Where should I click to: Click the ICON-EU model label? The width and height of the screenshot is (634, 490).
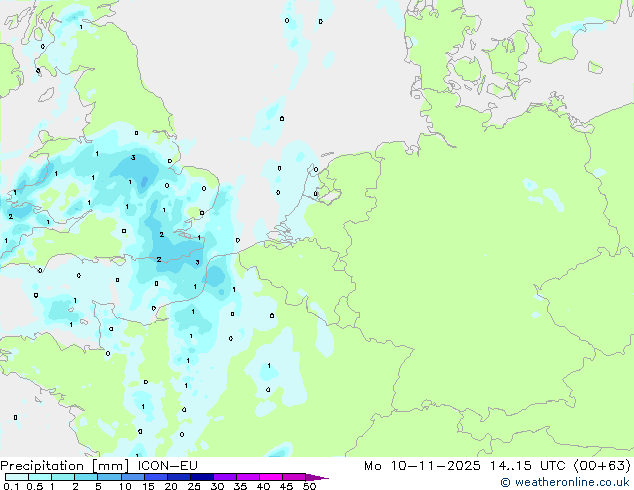167,466
